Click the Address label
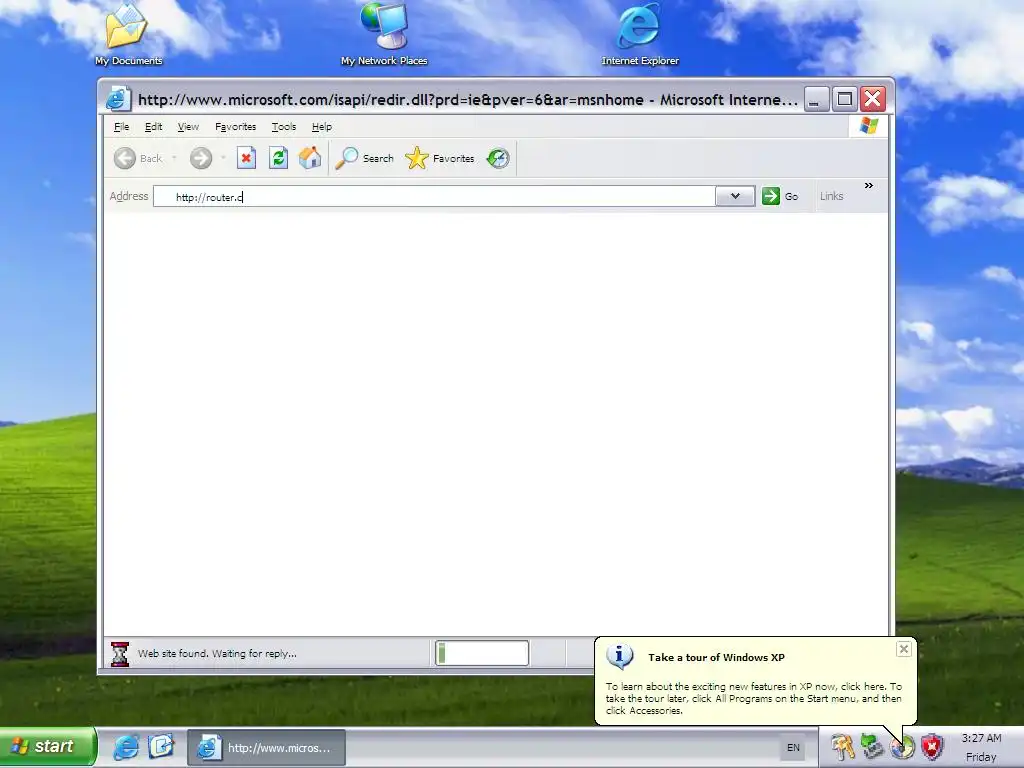 [x=129, y=196]
